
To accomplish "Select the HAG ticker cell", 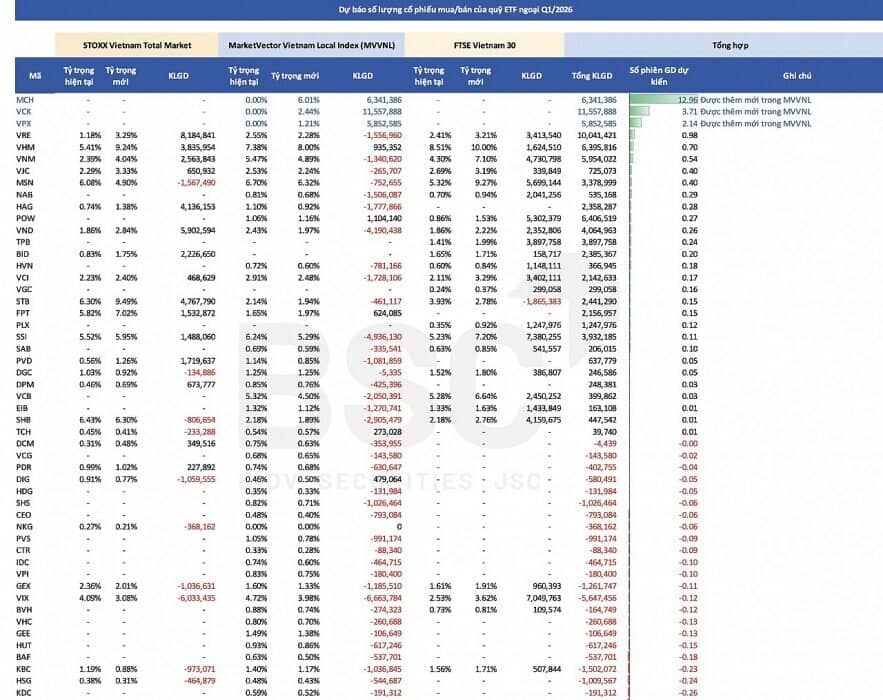I will pyautogui.click(x=24, y=207).
